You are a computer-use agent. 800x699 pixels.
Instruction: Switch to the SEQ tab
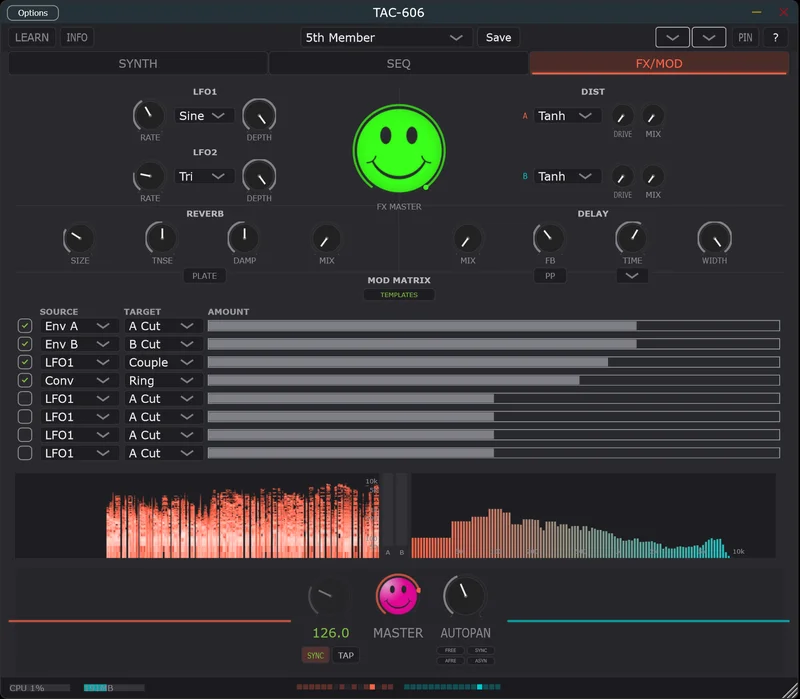(398, 64)
